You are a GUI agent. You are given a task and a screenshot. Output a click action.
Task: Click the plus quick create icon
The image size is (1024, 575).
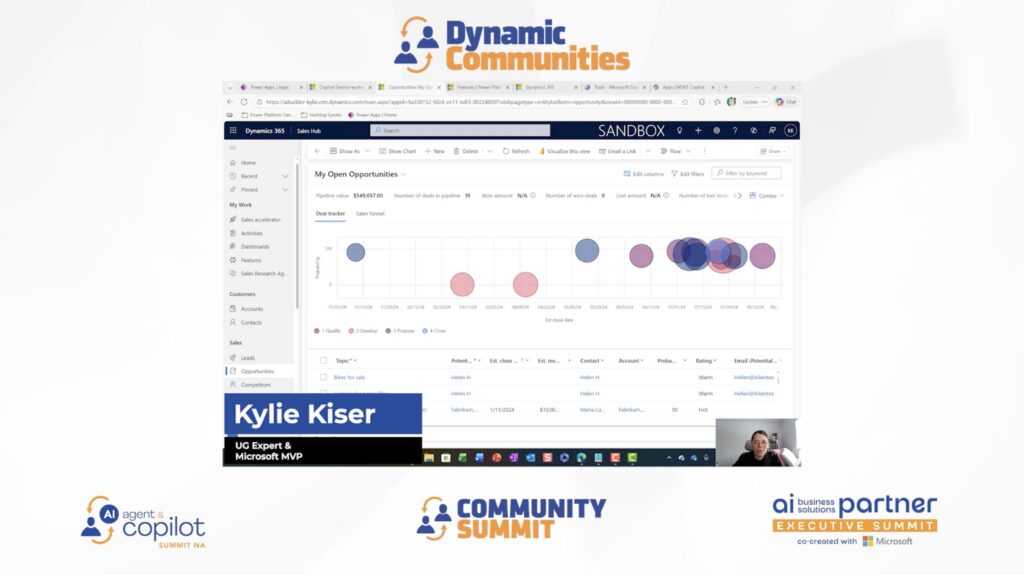point(698,130)
